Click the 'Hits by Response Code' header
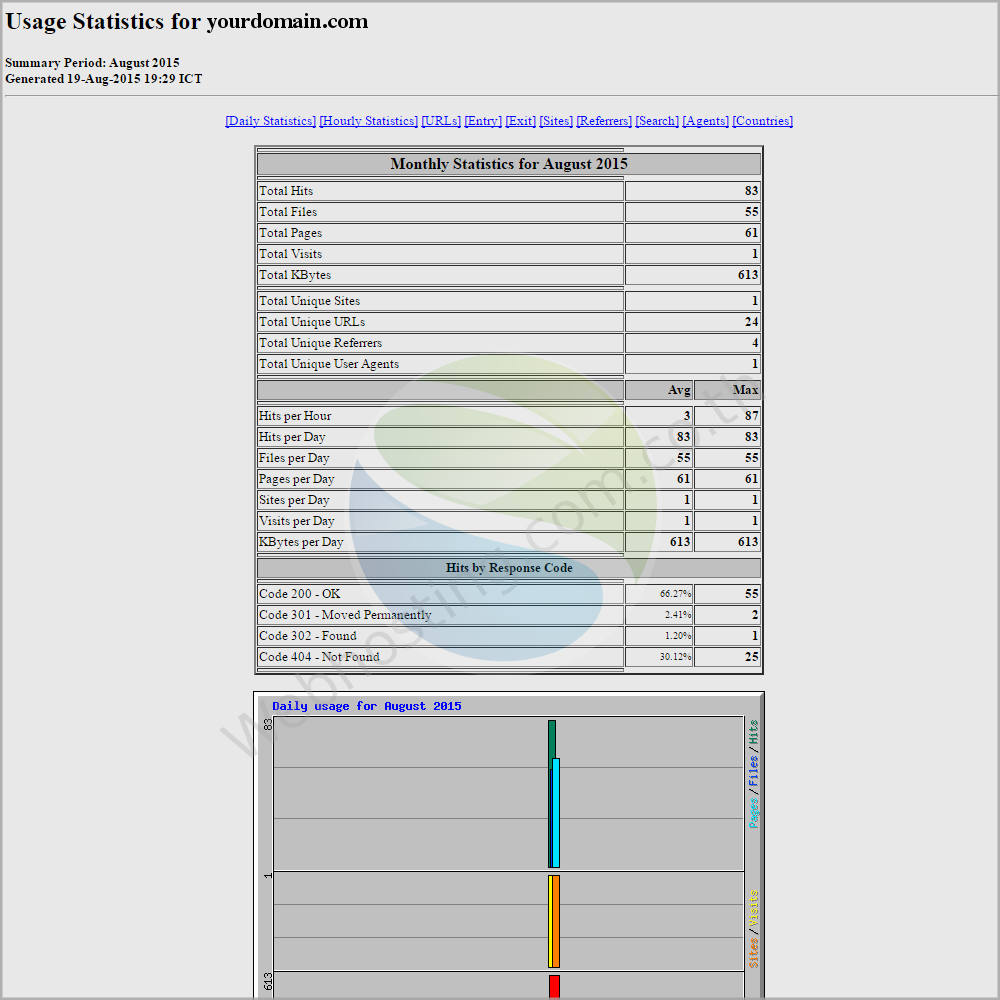Image resolution: width=1000 pixels, height=1000 pixels. (509, 568)
